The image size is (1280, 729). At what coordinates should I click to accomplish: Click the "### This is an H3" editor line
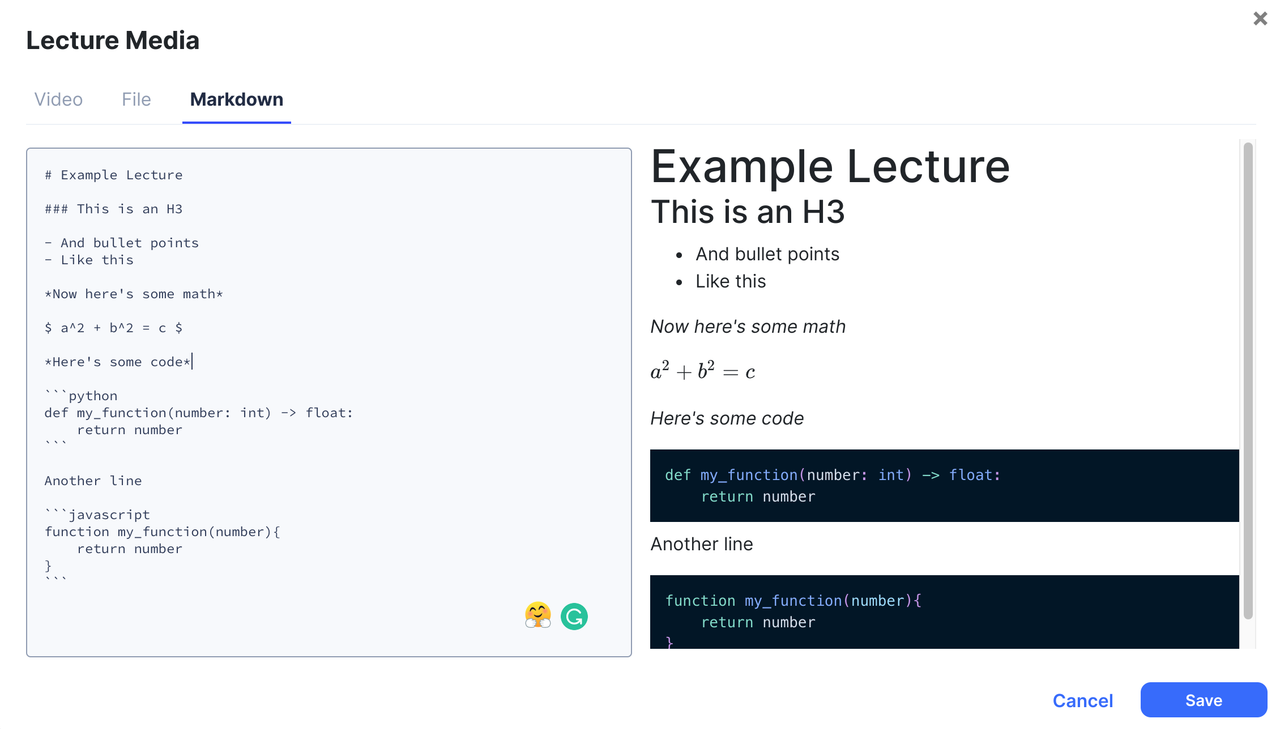click(114, 209)
